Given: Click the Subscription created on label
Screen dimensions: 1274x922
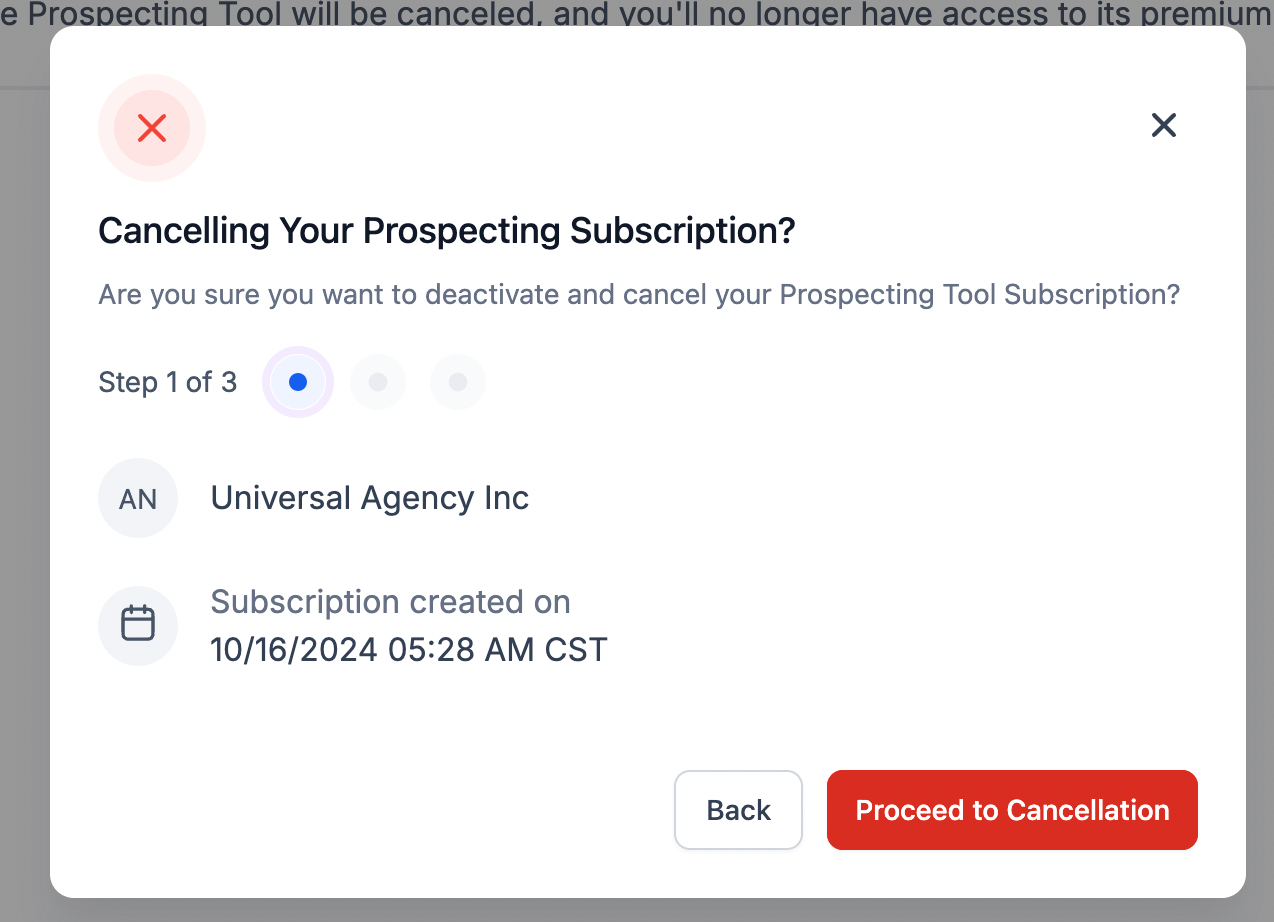Looking at the screenshot, I should (x=390, y=602).
